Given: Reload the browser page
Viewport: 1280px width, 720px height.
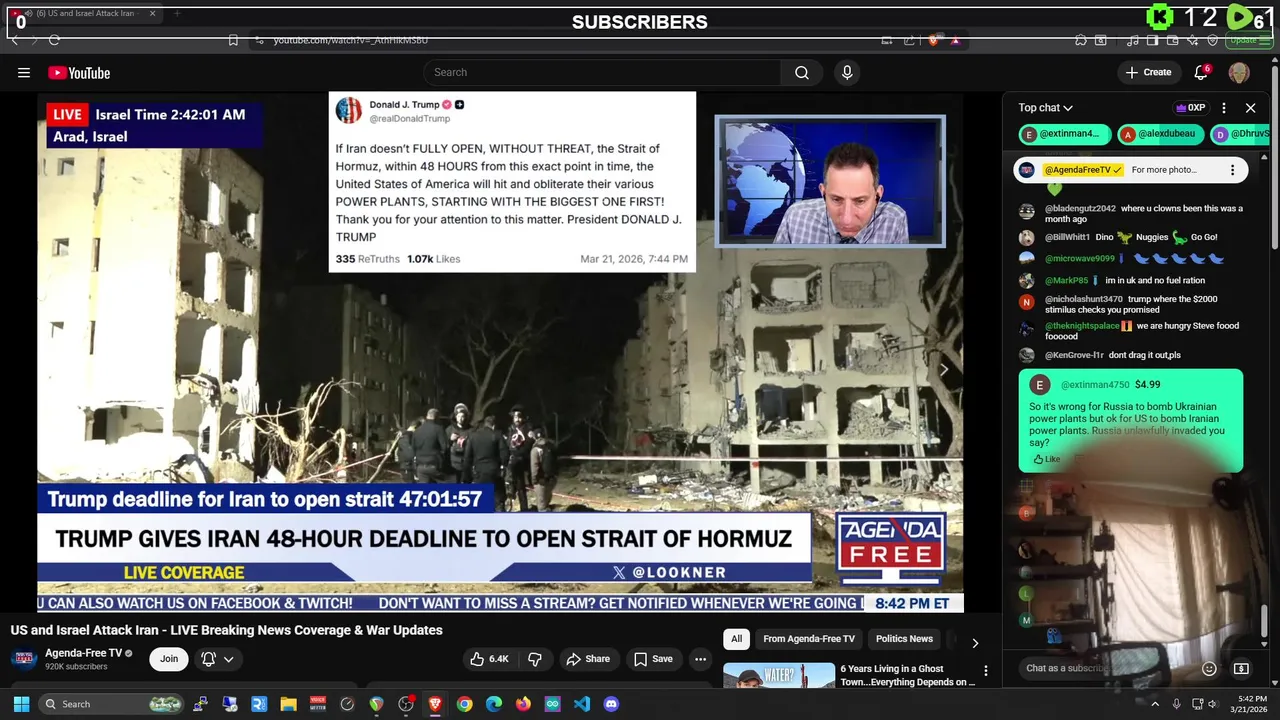Looking at the screenshot, I should click(x=54, y=40).
